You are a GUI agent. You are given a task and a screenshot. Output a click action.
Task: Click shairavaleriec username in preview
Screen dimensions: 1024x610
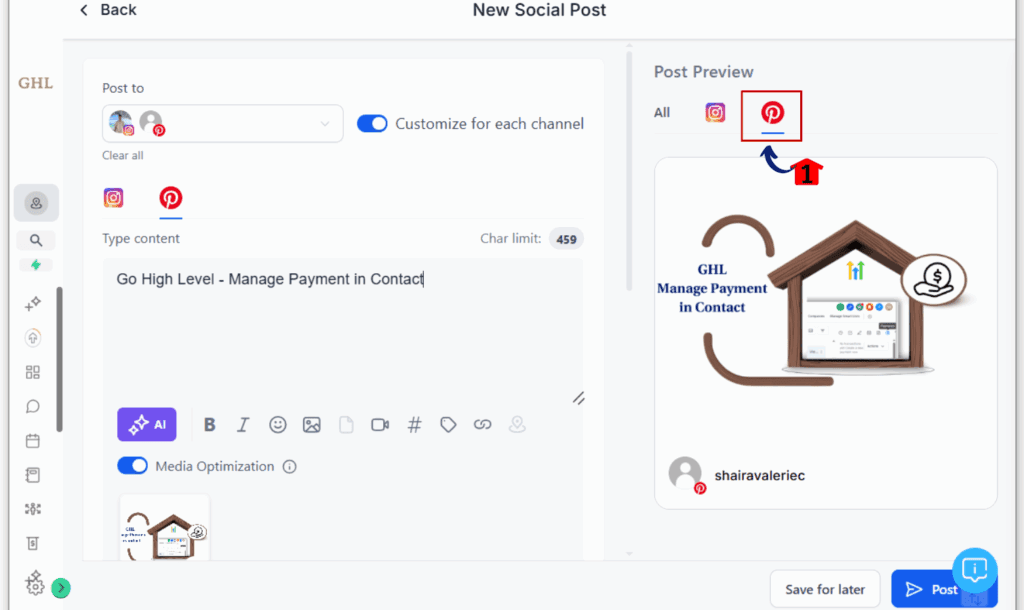tap(760, 475)
